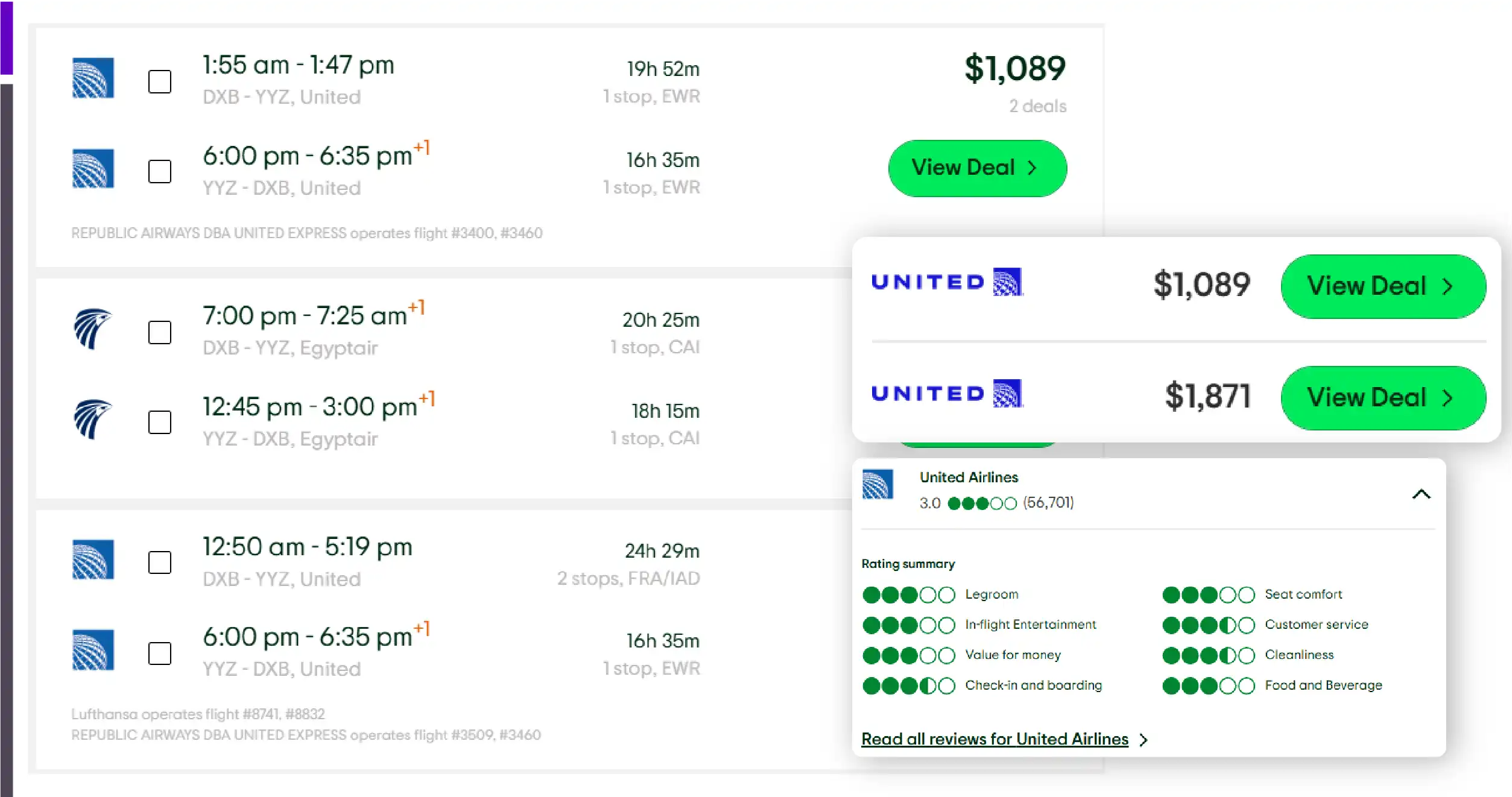The image size is (1512, 797).
Task: Click United logo on first 6:00 pm flight
Action: point(93,169)
